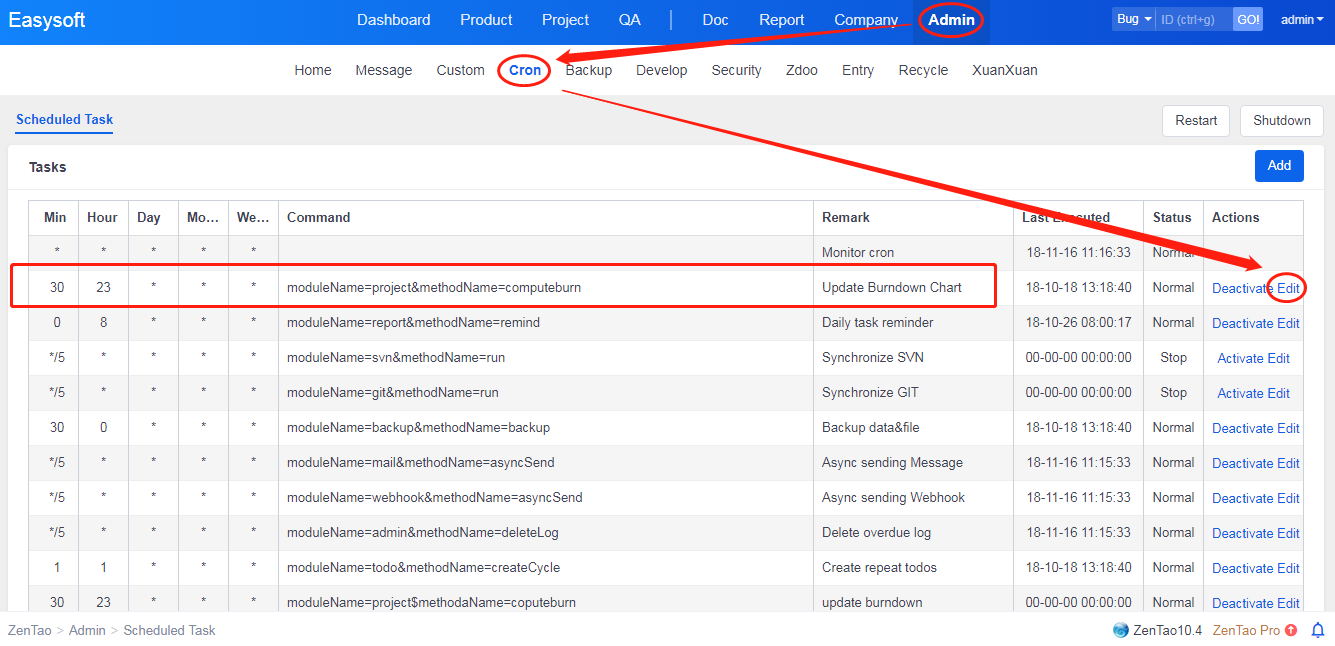Go to the Product section
1335x646 pixels.
pyautogui.click(x=486, y=20)
